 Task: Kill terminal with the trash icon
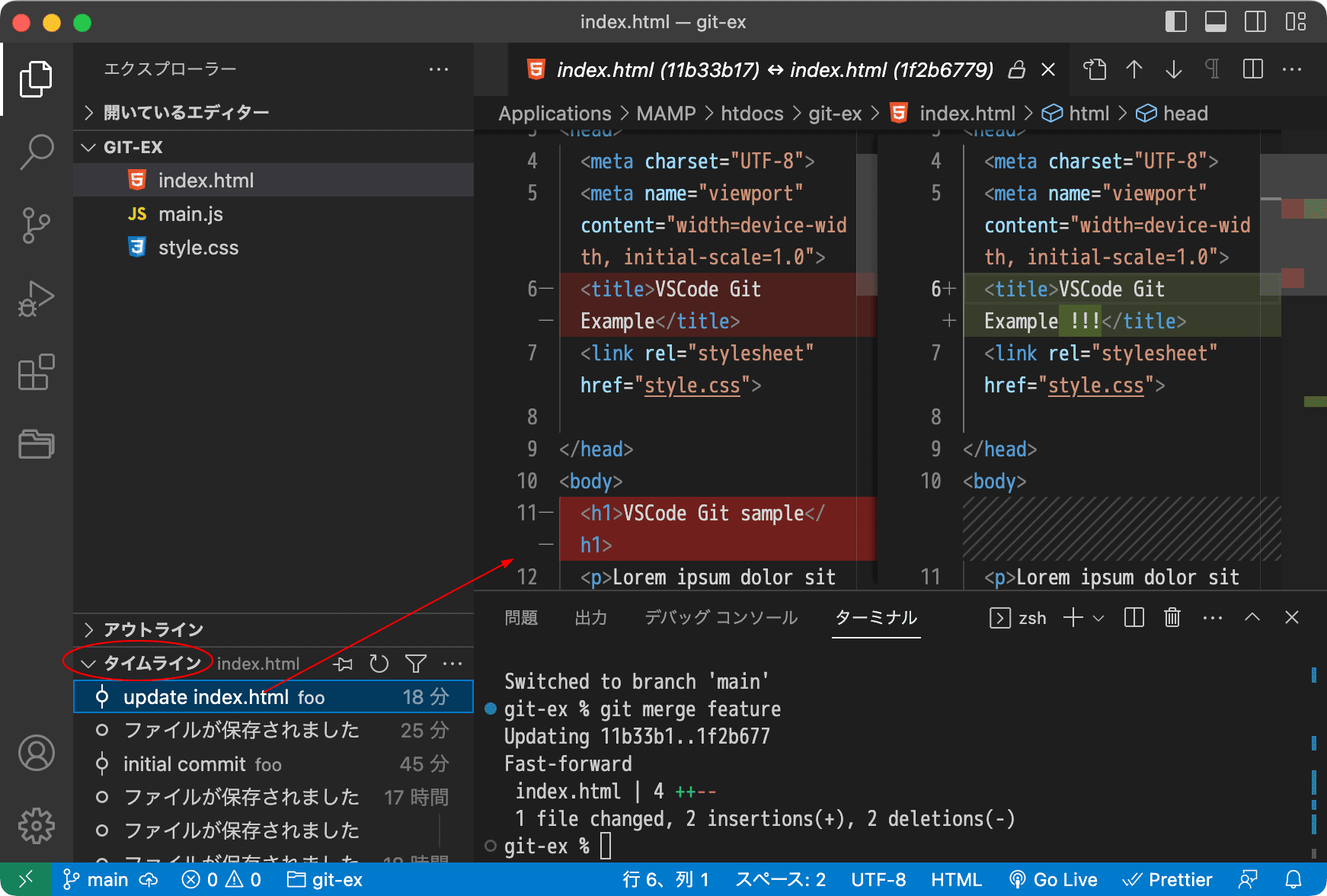point(1172,617)
